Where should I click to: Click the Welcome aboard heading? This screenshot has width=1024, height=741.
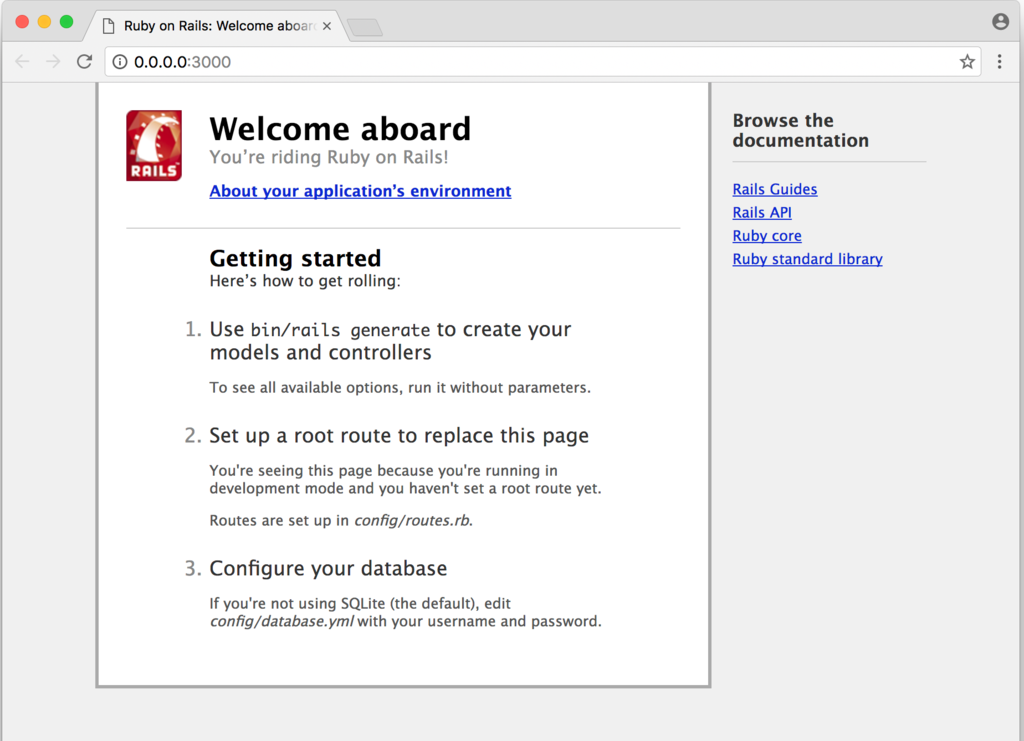pyautogui.click(x=340, y=129)
